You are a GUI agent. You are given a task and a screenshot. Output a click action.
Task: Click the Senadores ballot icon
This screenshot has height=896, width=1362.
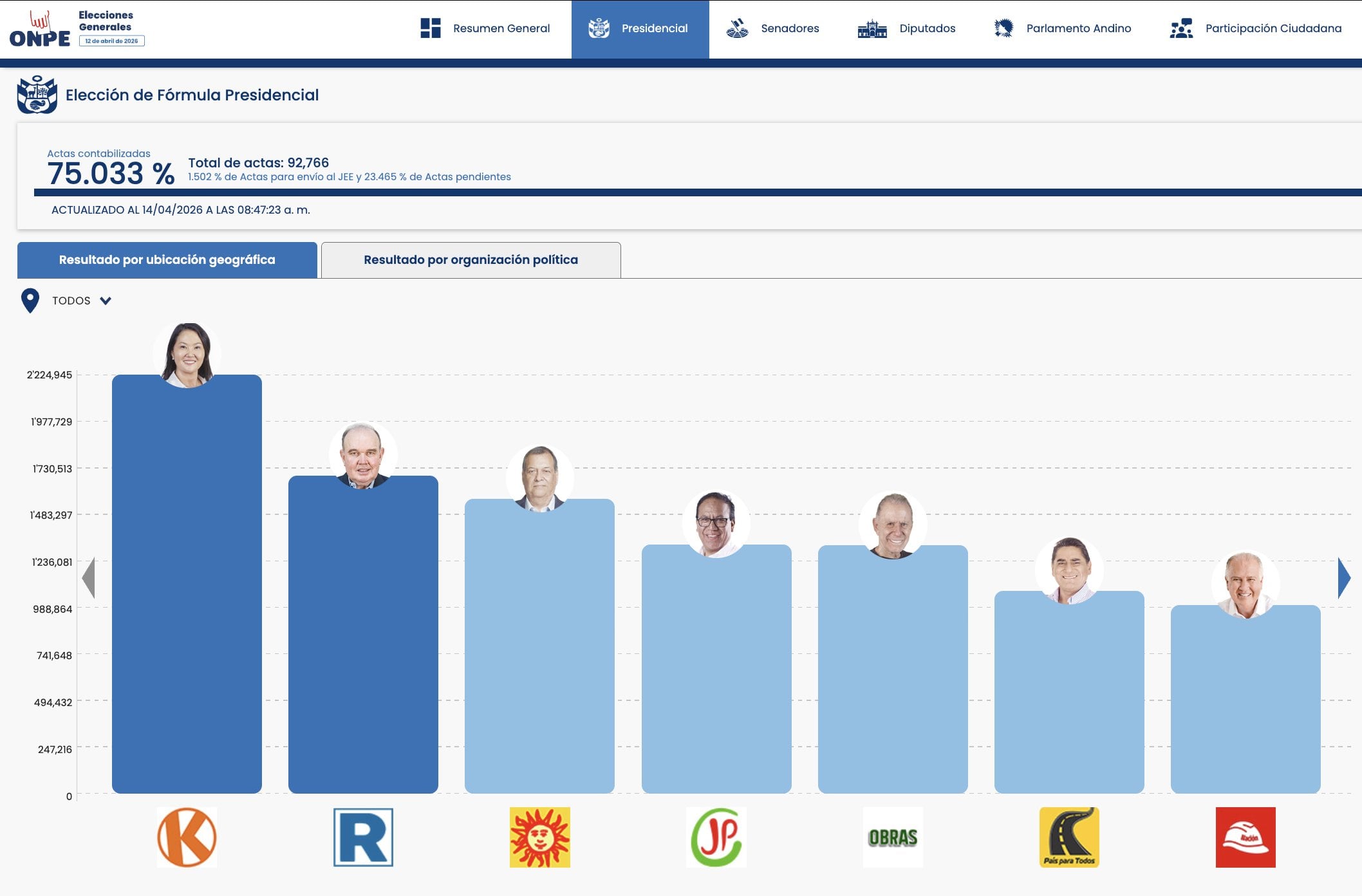pyautogui.click(x=738, y=28)
